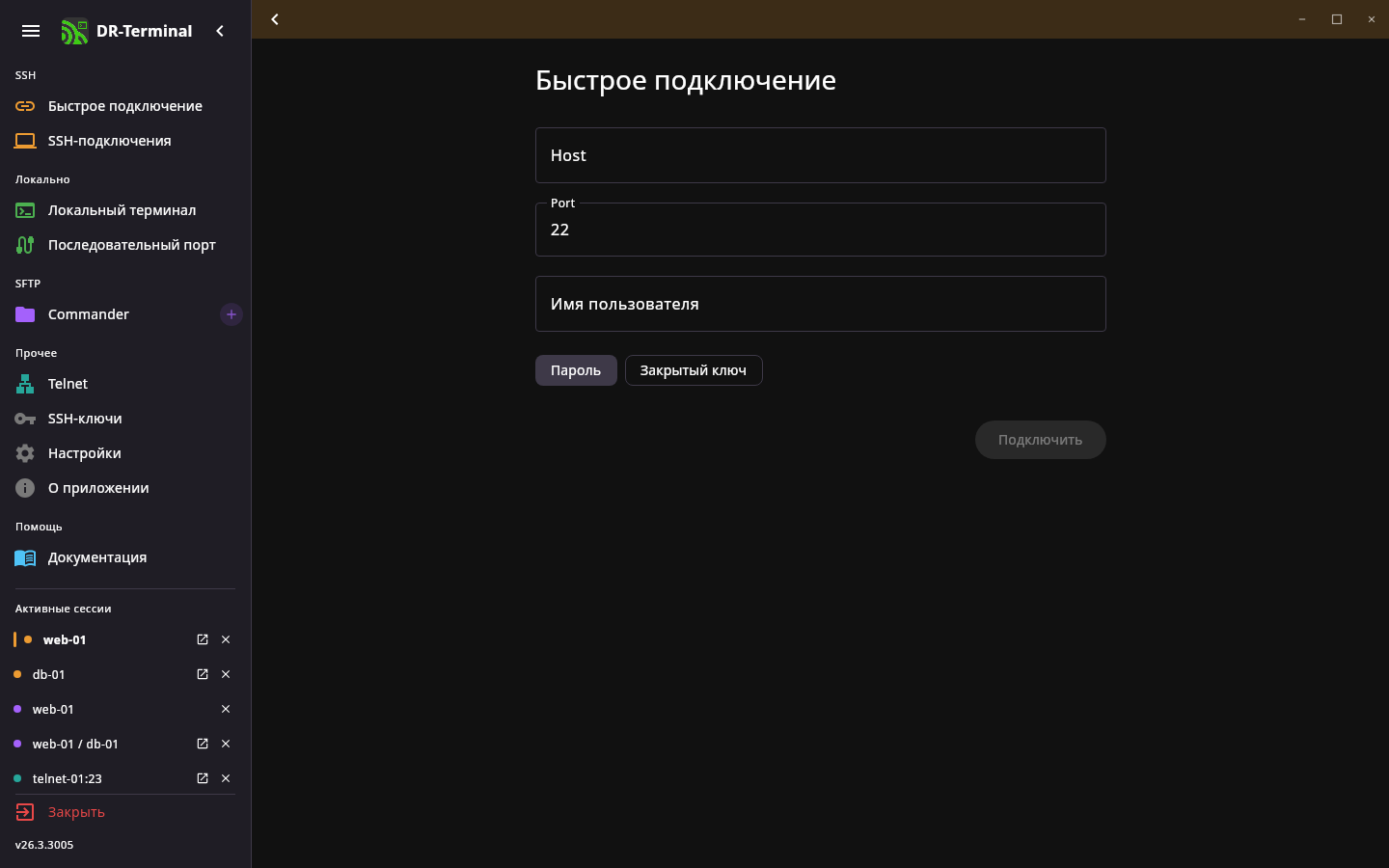The width and height of the screenshot is (1389, 868).
Task: Close the telnet-01:23 session
Action: pos(226,778)
